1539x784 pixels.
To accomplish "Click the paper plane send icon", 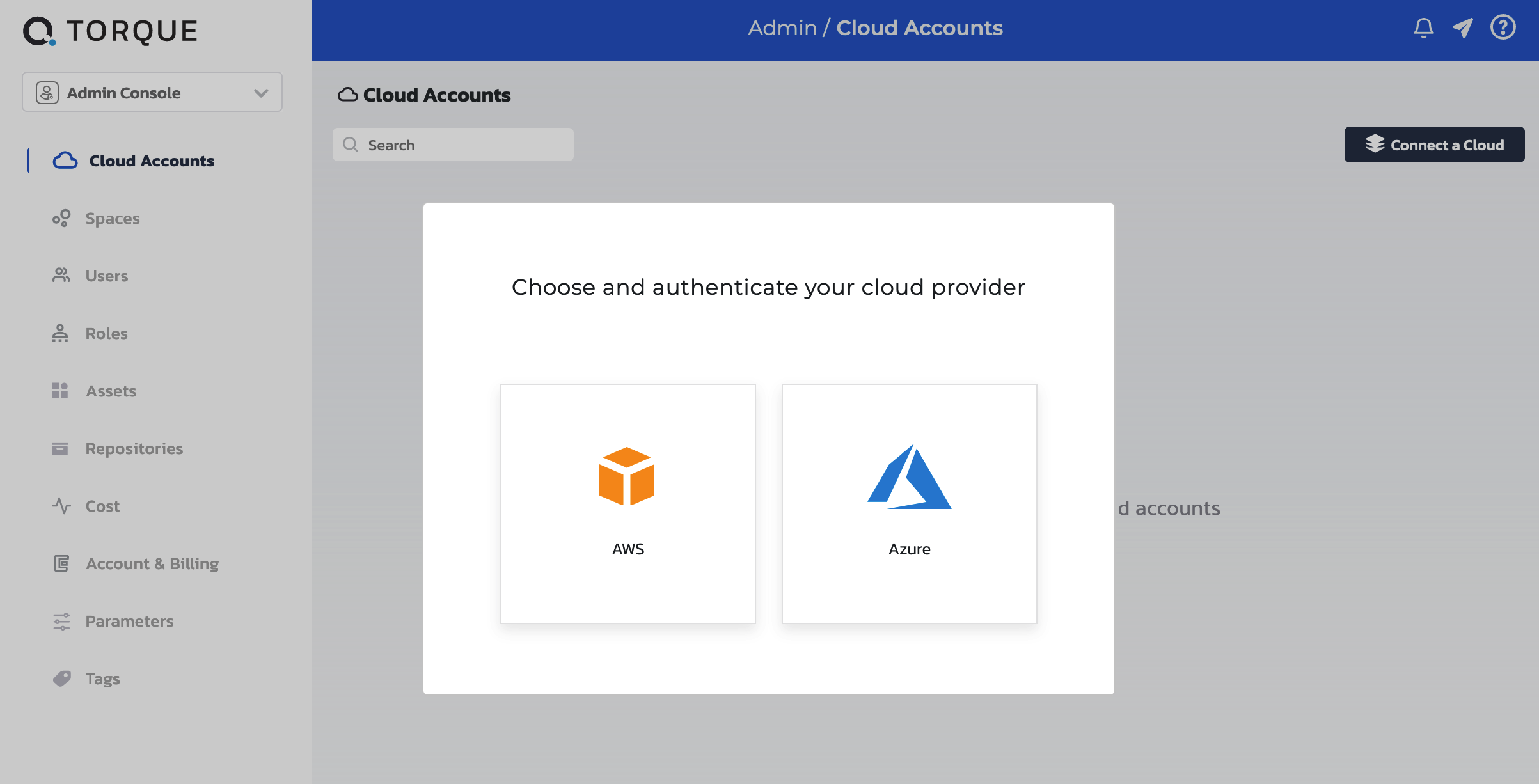I will click(x=1463, y=28).
